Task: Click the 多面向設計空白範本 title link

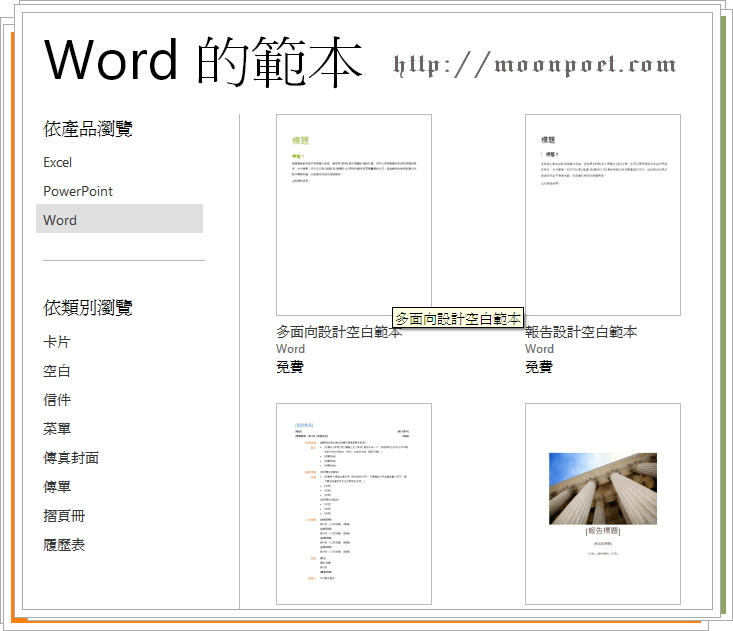Action: tap(339, 332)
